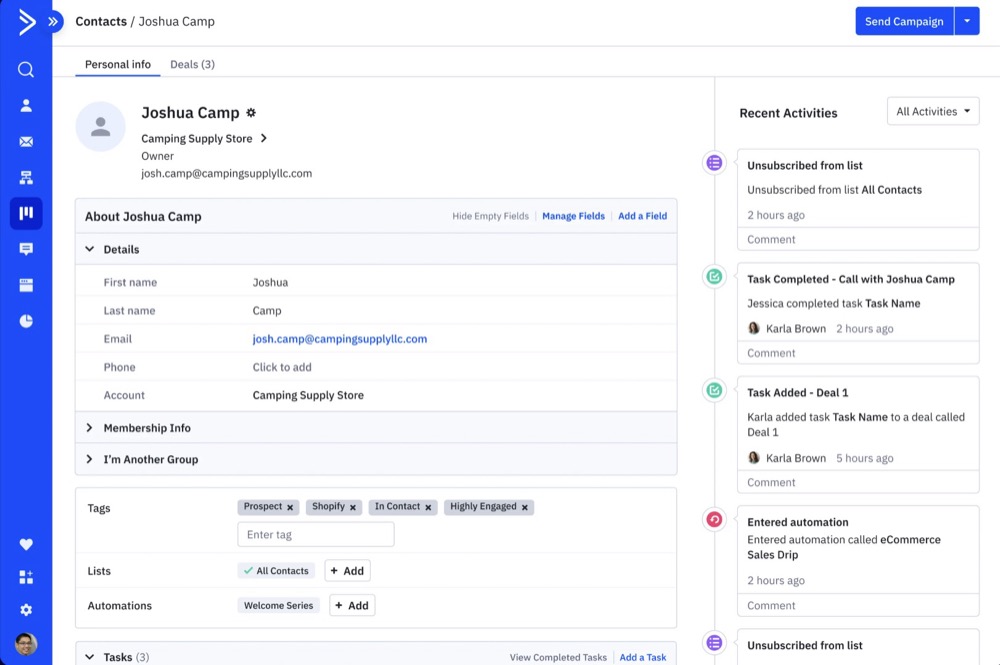Open Conversations chat bubble sidebar icon
Image resolution: width=1000 pixels, height=665 pixels.
click(26, 249)
